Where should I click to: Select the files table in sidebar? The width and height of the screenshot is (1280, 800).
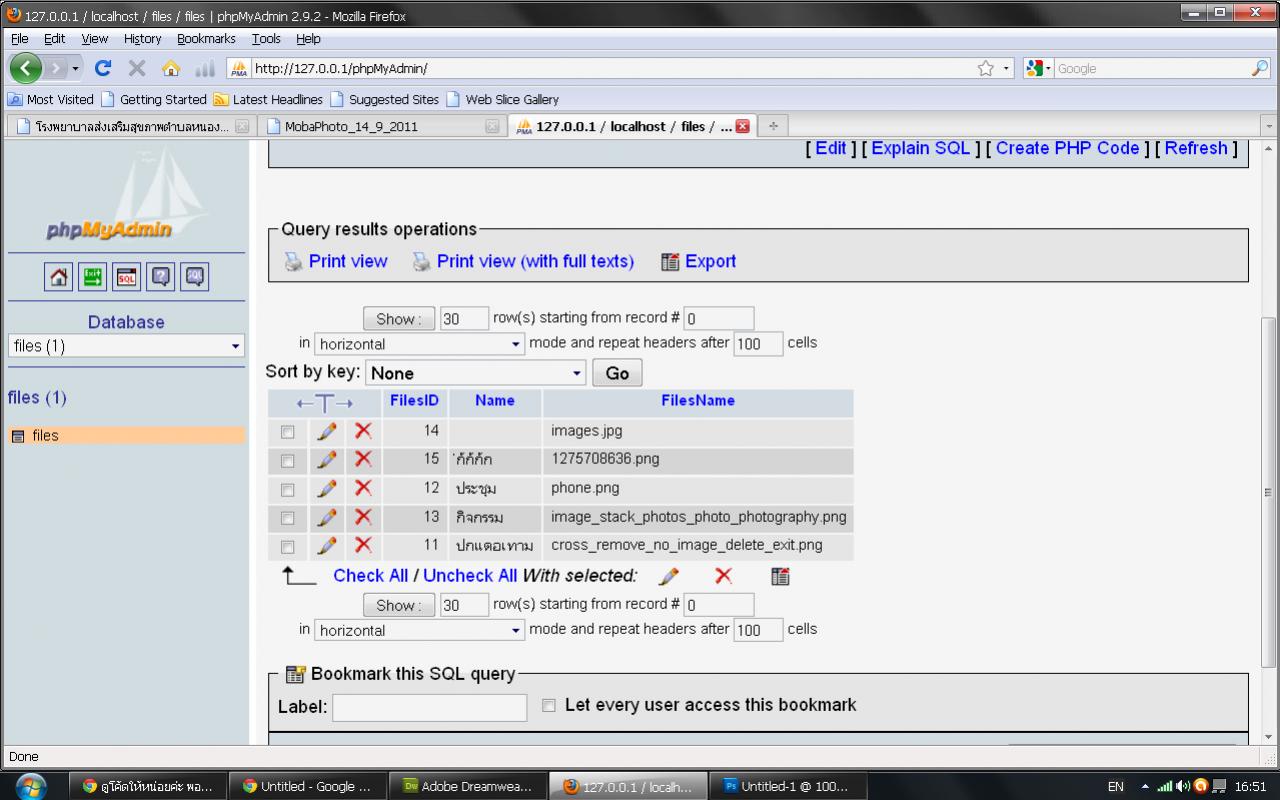pos(45,435)
